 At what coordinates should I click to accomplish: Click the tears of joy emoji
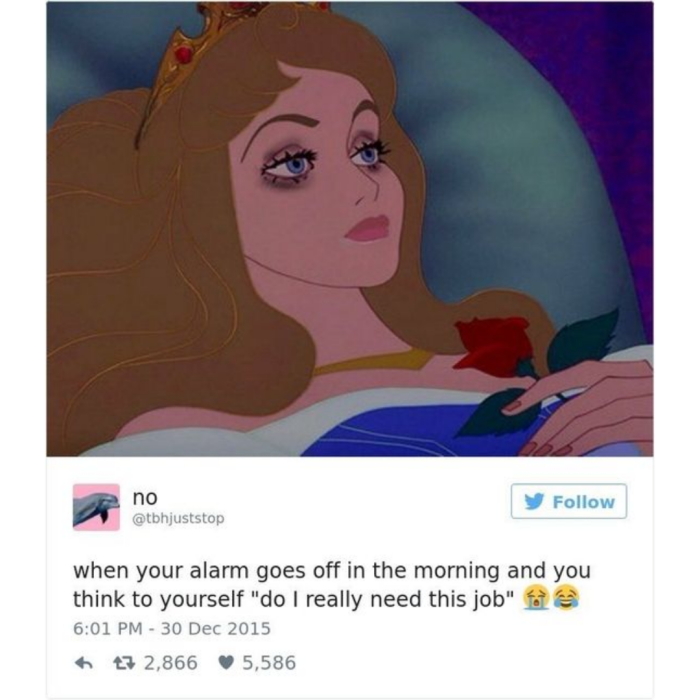[566, 597]
